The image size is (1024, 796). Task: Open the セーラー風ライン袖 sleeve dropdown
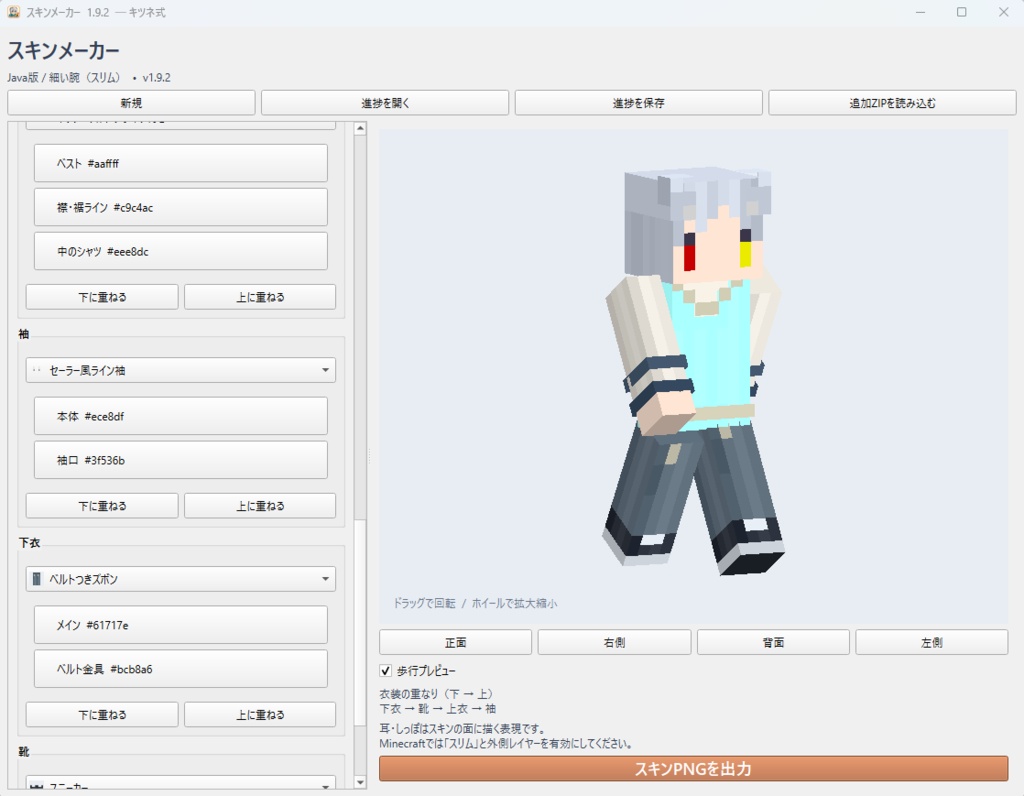point(181,370)
